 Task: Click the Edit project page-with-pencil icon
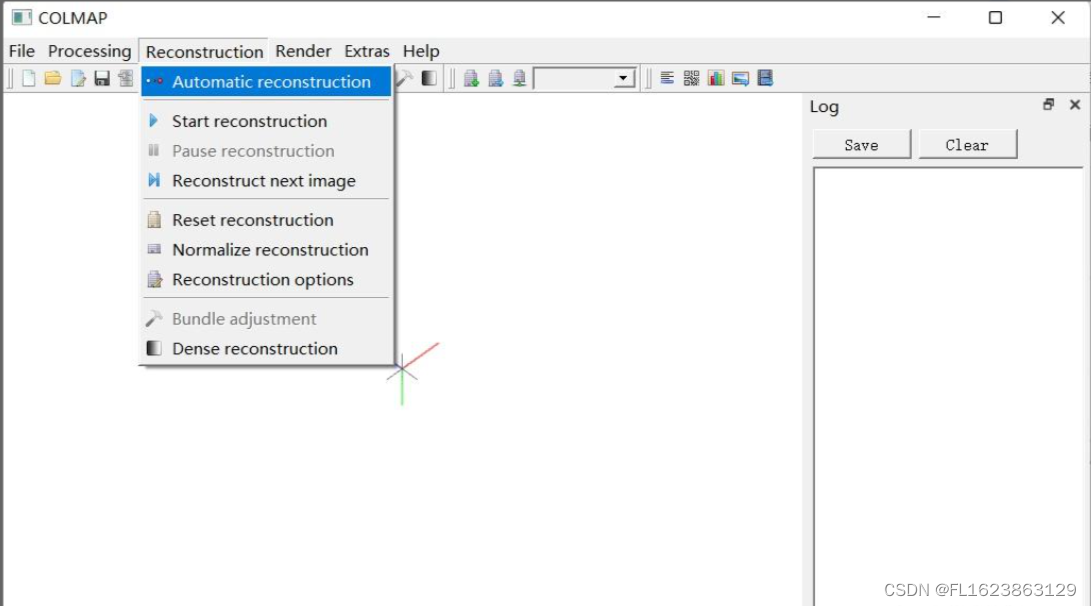(x=78, y=78)
